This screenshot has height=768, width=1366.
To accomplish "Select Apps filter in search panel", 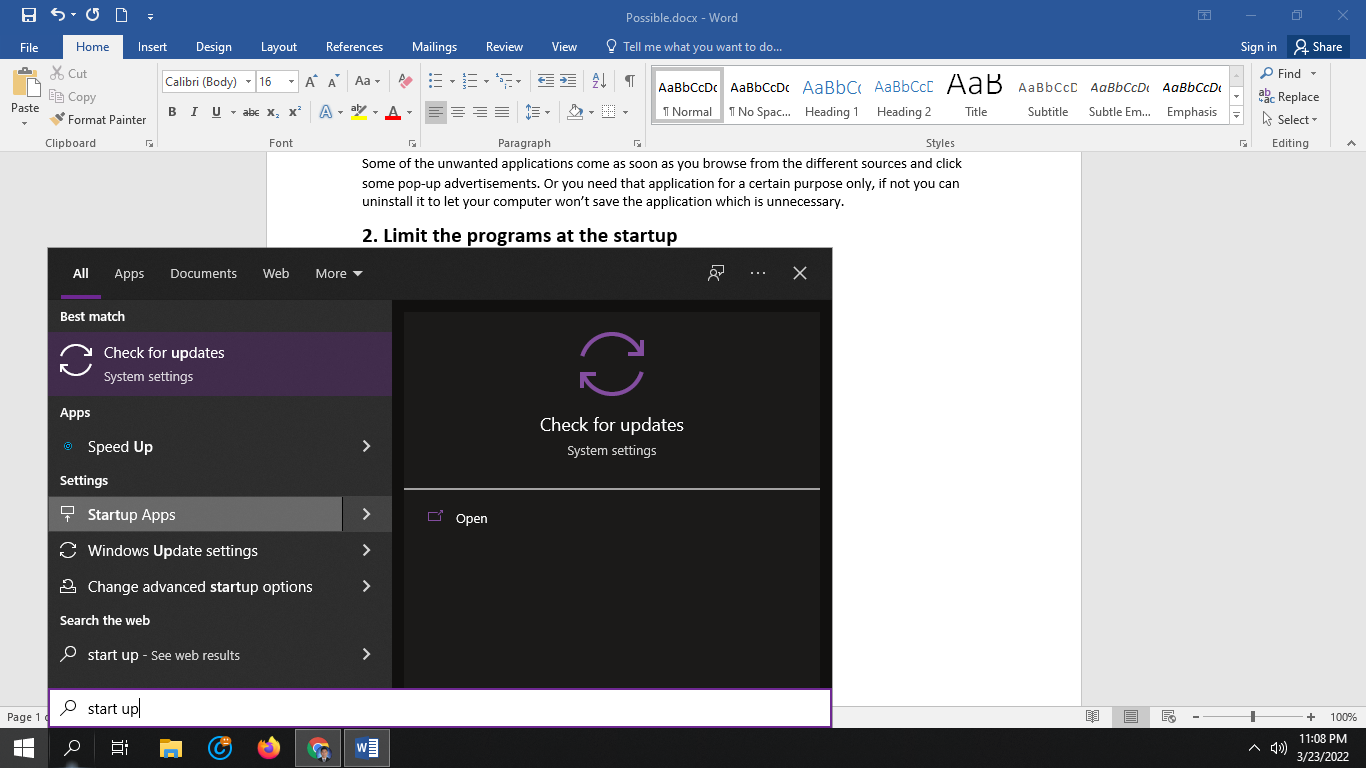I will (x=129, y=273).
